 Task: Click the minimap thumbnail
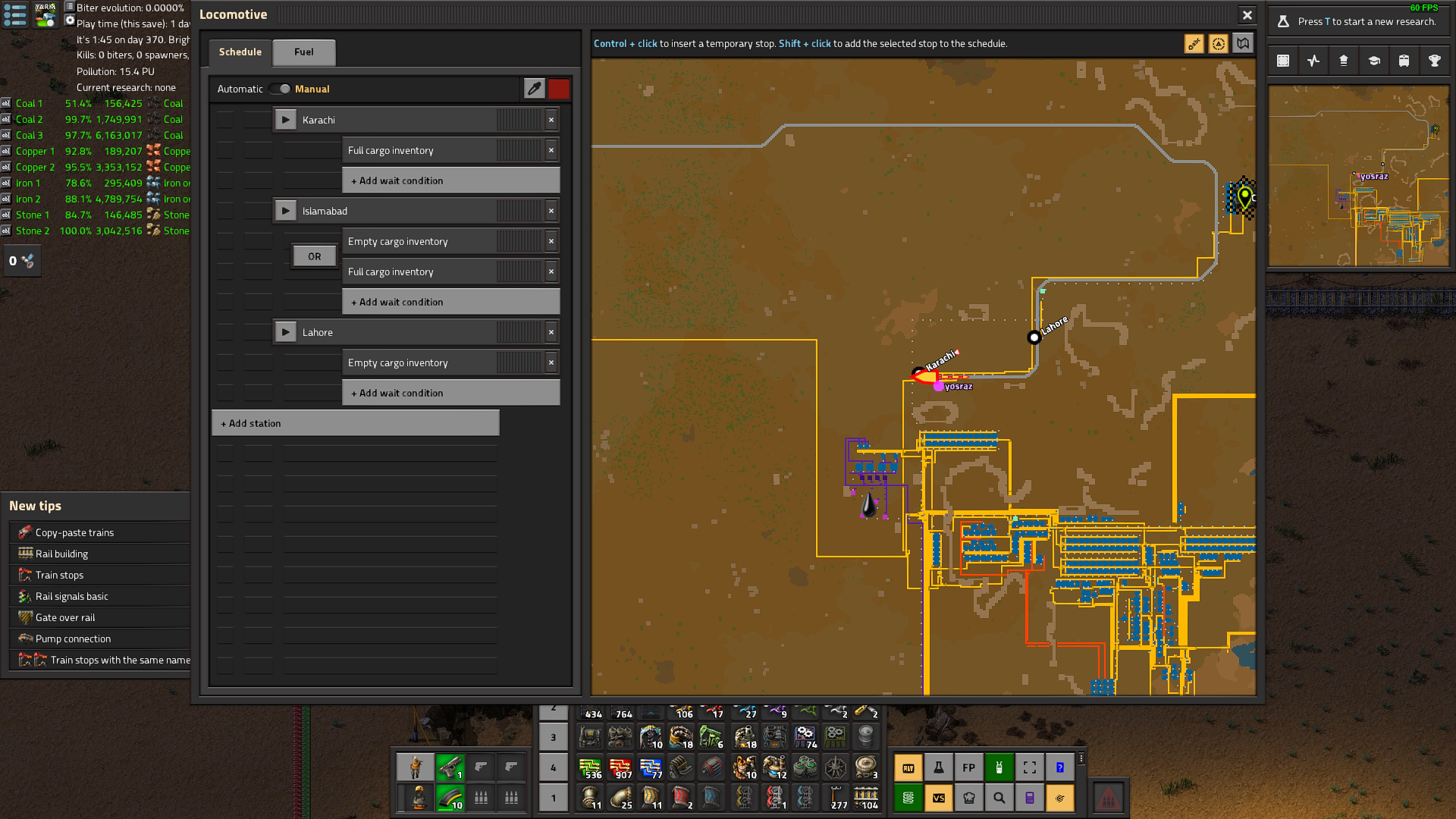1359,176
